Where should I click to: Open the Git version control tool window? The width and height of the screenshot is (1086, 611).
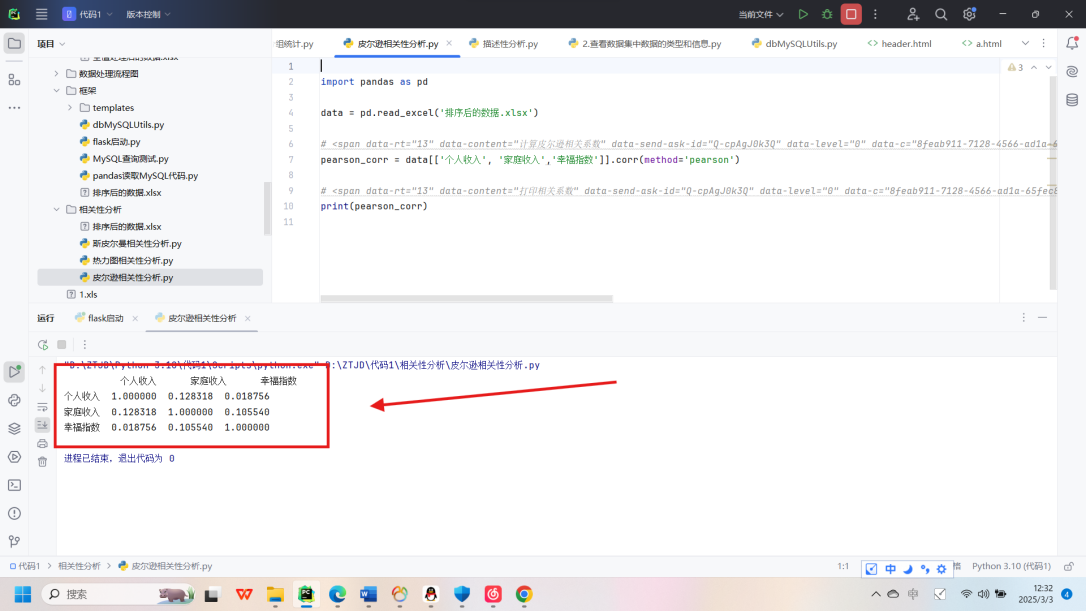coord(14,541)
